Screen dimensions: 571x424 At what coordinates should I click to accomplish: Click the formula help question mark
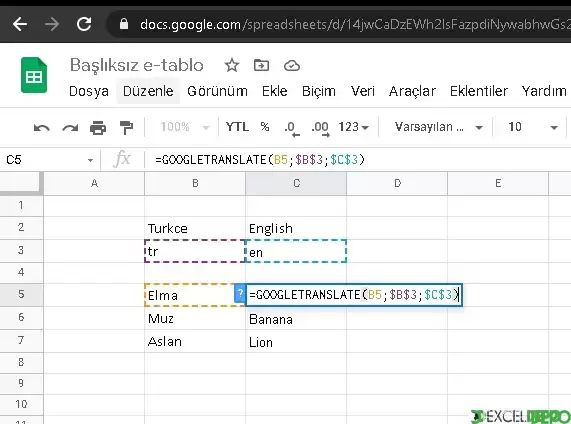tap(240, 294)
